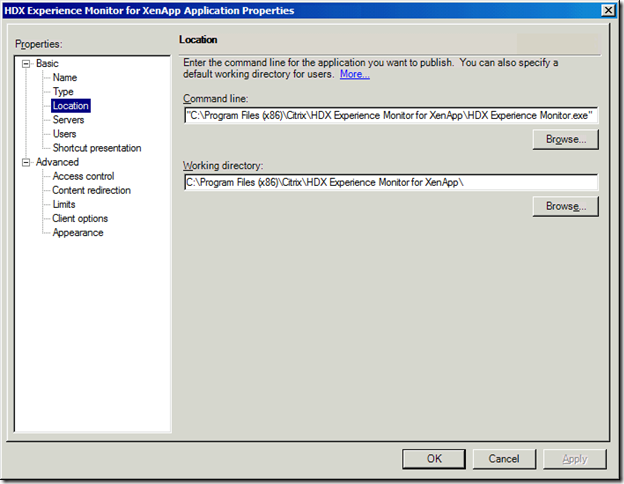Click into the Command line field
The image size is (624, 484).
[391, 115]
